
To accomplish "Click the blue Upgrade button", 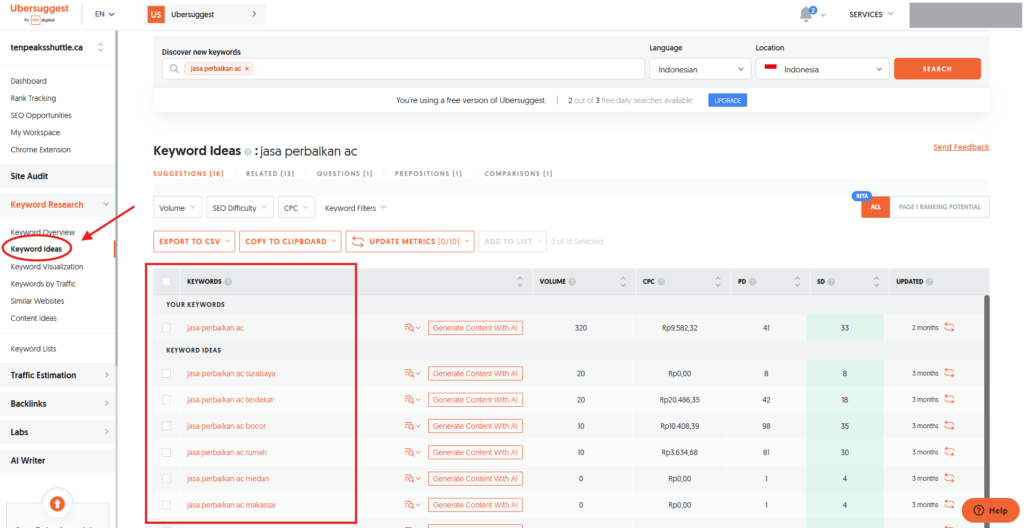I will pos(728,101).
